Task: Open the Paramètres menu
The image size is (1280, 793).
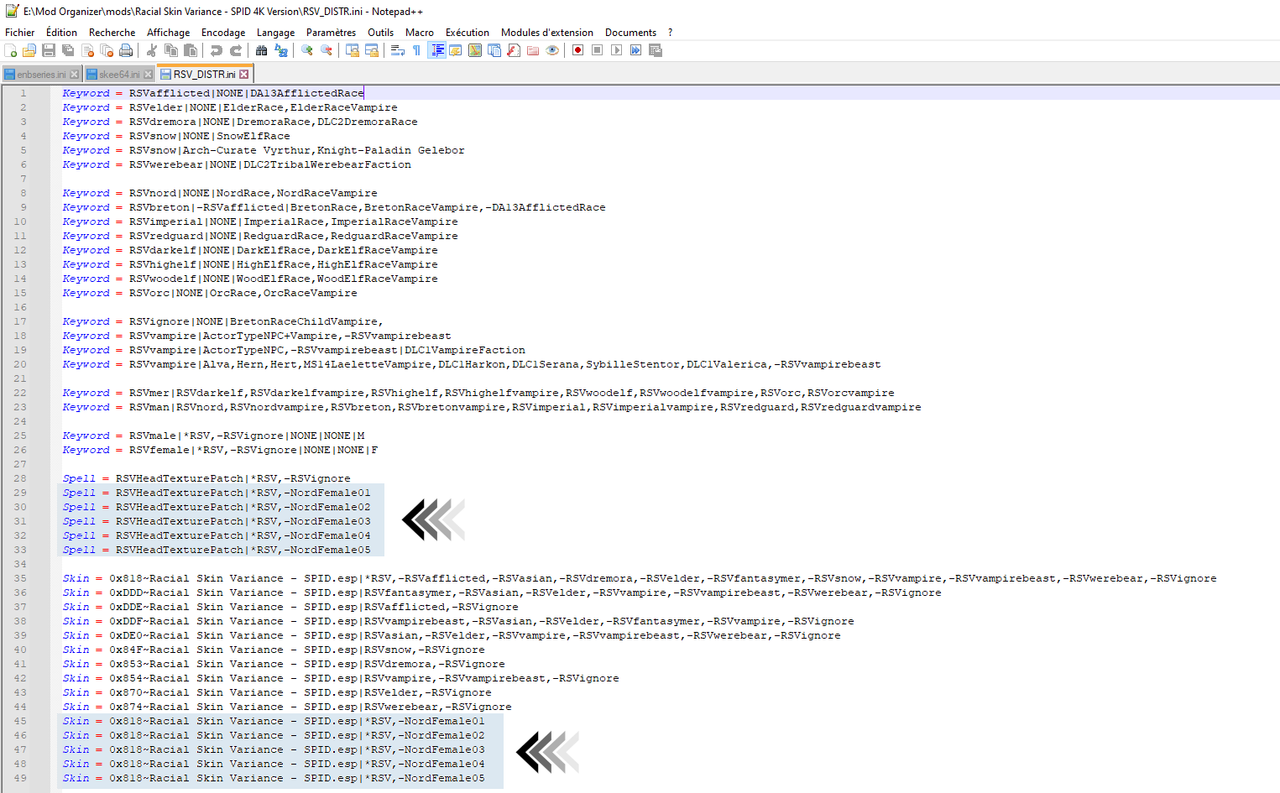Action: pos(332,32)
